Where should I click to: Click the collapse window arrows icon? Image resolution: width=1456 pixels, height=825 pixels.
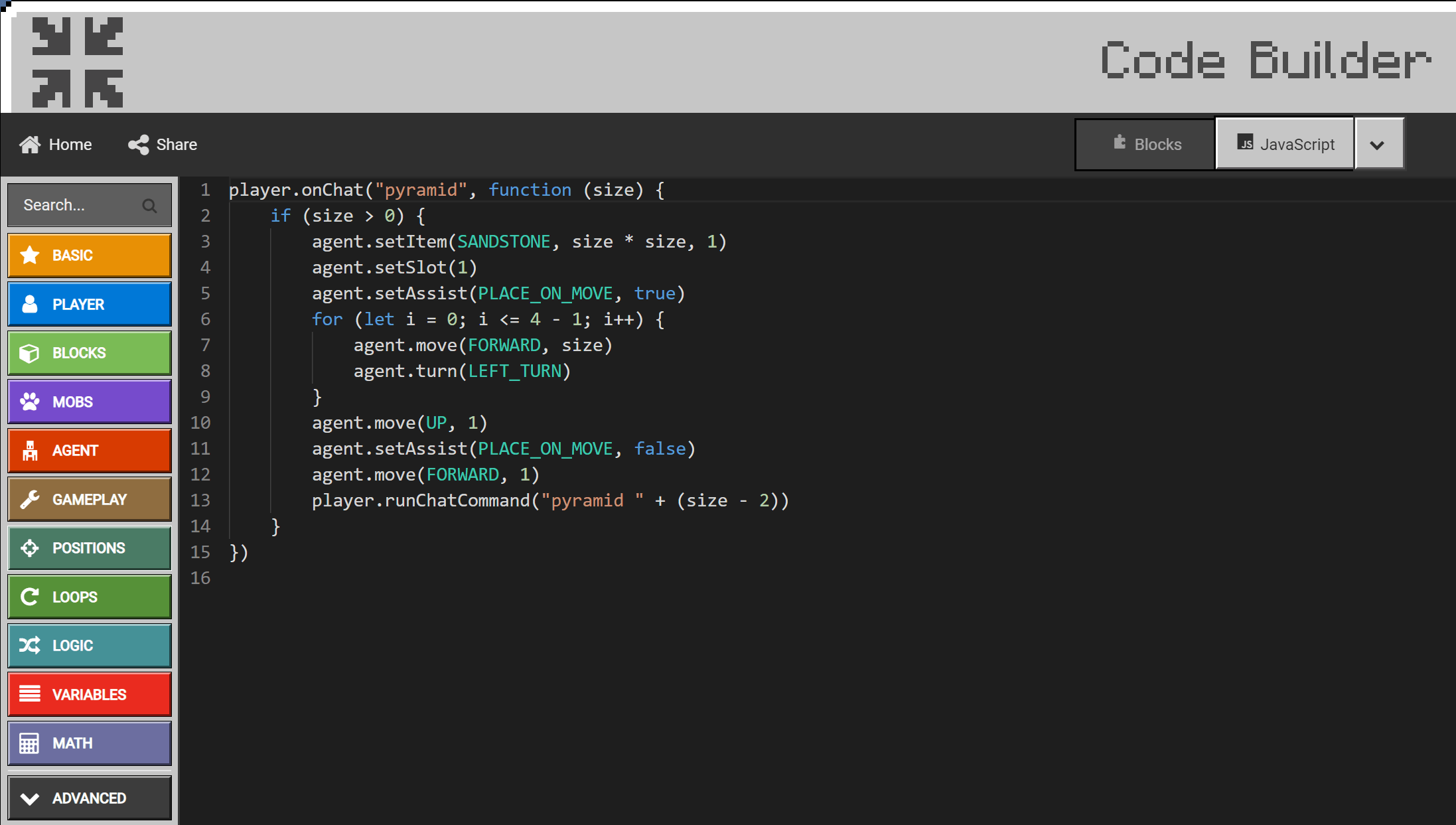pyautogui.click(x=78, y=62)
